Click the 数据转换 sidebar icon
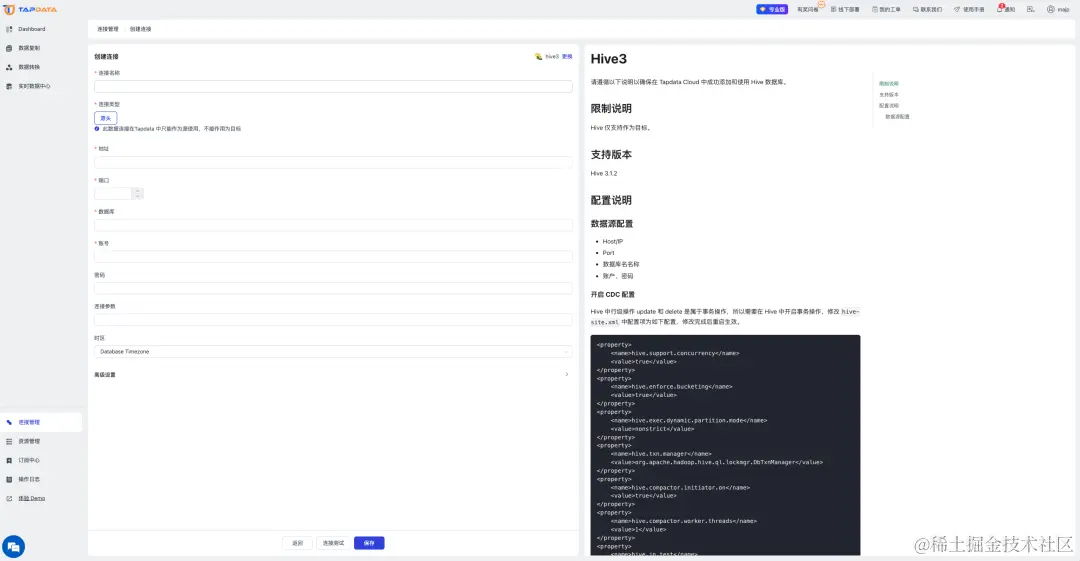The height and width of the screenshot is (561, 1080). tap(9, 67)
